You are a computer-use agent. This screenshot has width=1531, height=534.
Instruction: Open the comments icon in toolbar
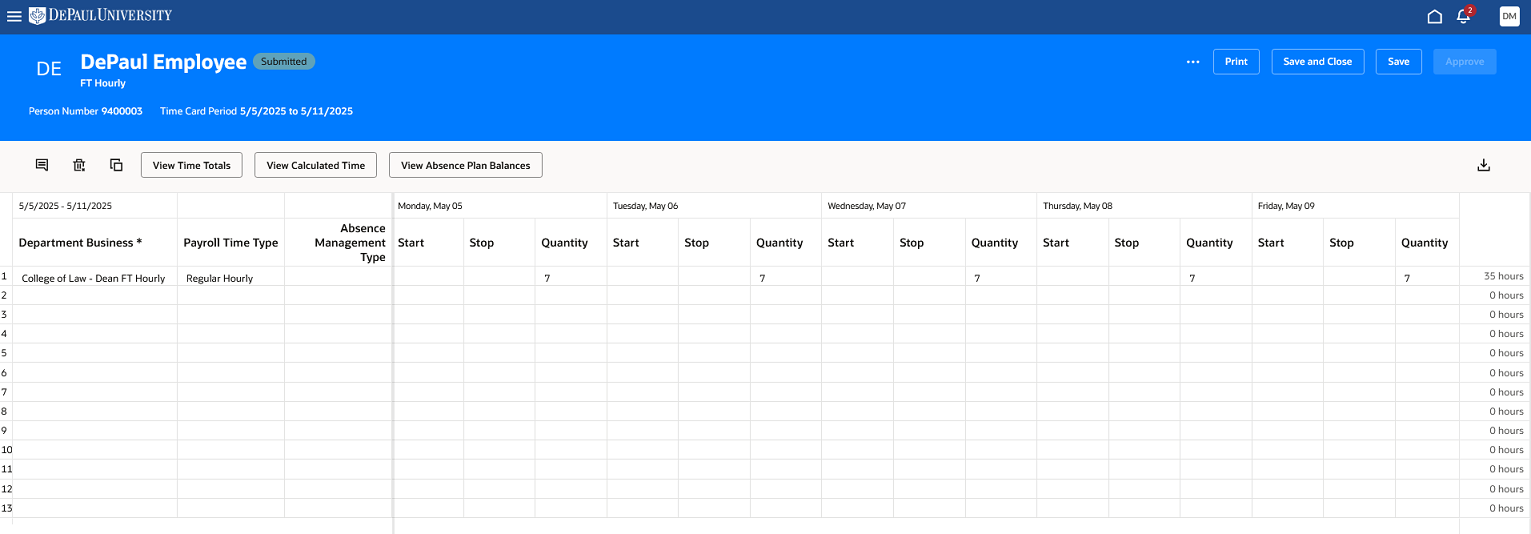click(42, 165)
